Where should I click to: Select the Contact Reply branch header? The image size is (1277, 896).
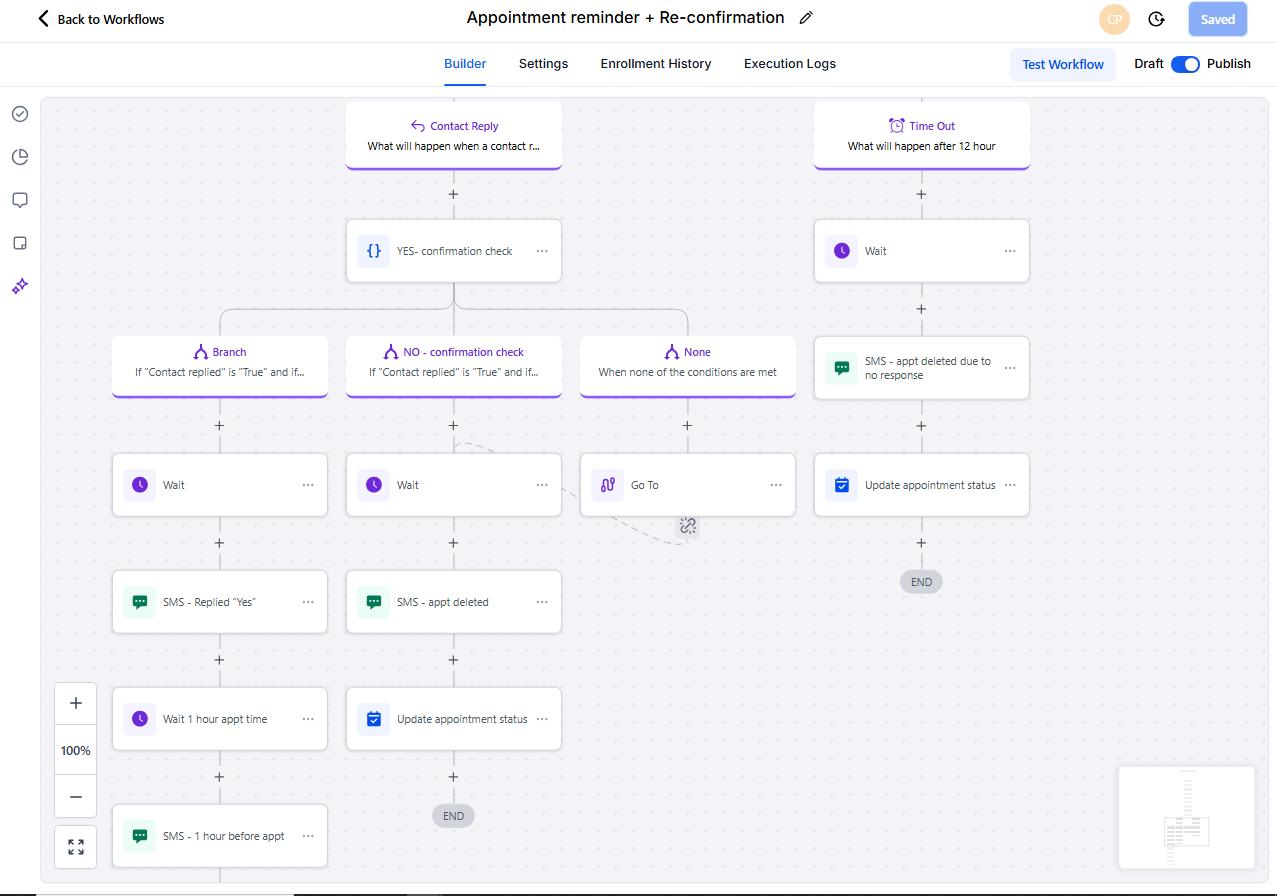pyautogui.click(x=454, y=136)
